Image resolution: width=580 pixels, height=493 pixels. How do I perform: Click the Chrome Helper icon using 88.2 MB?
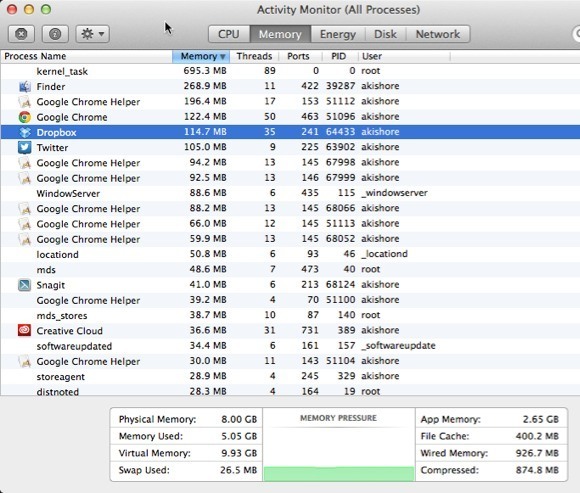(24, 209)
